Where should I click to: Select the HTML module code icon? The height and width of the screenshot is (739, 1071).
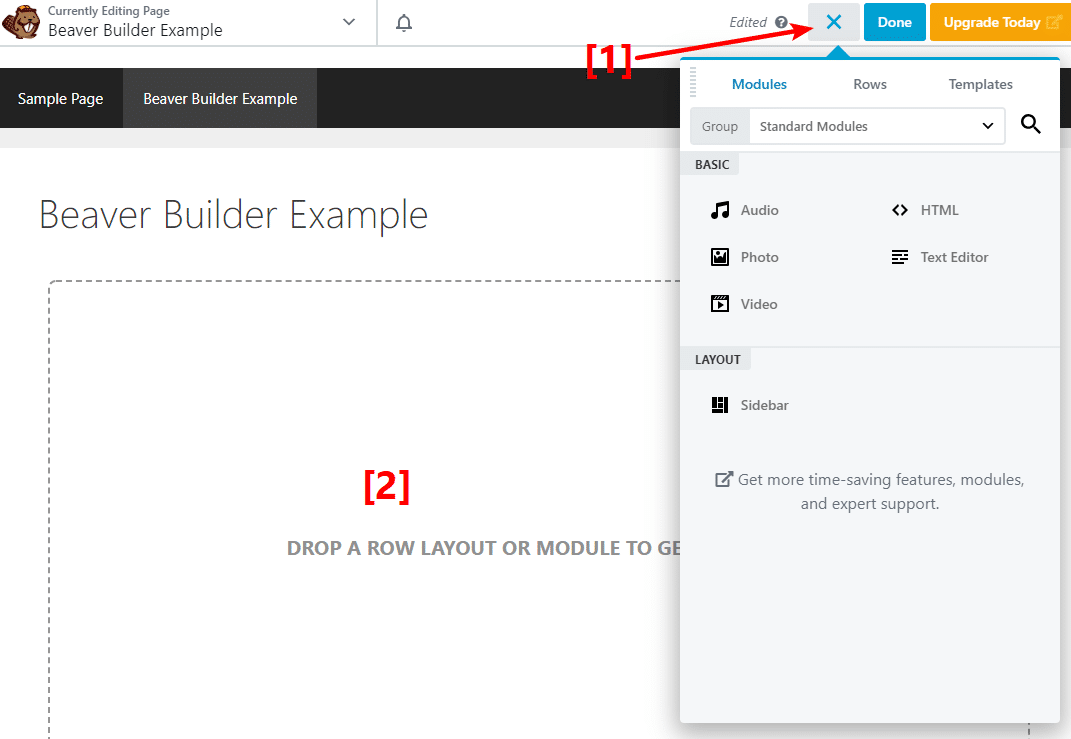pyautogui.click(x=900, y=210)
